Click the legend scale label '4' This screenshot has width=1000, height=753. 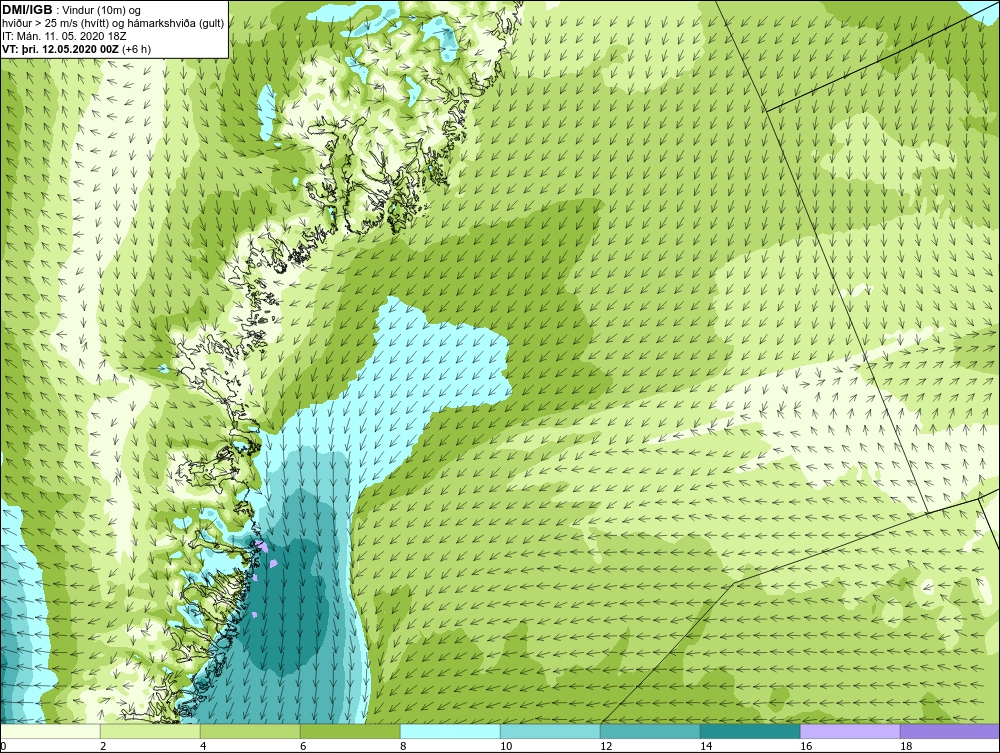203,746
